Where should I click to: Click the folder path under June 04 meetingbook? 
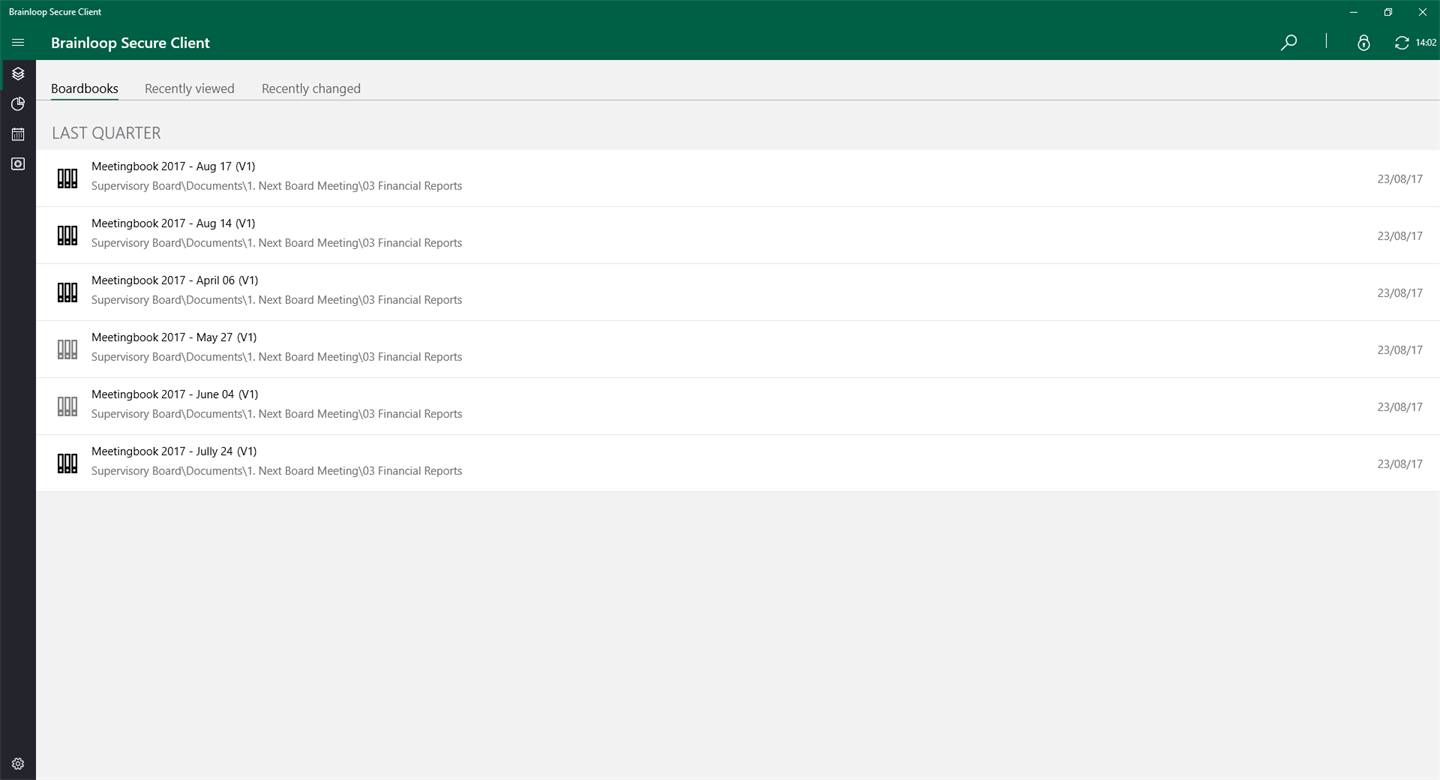point(277,414)
